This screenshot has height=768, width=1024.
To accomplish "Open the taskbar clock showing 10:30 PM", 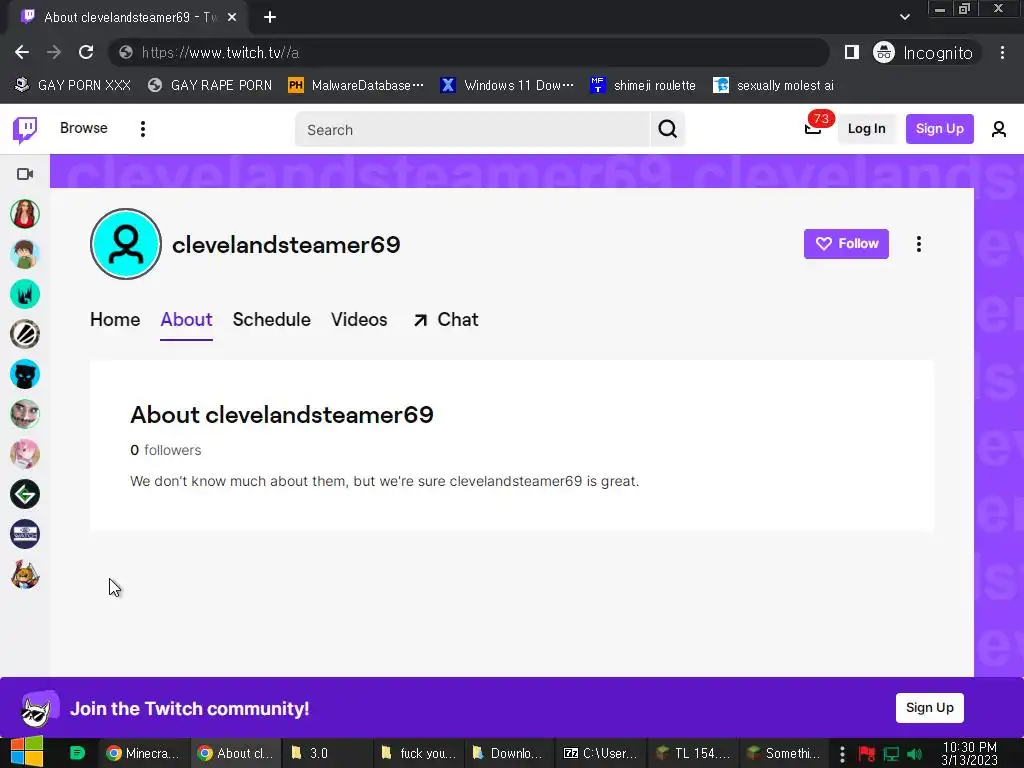I will click(x=969, y=753).
